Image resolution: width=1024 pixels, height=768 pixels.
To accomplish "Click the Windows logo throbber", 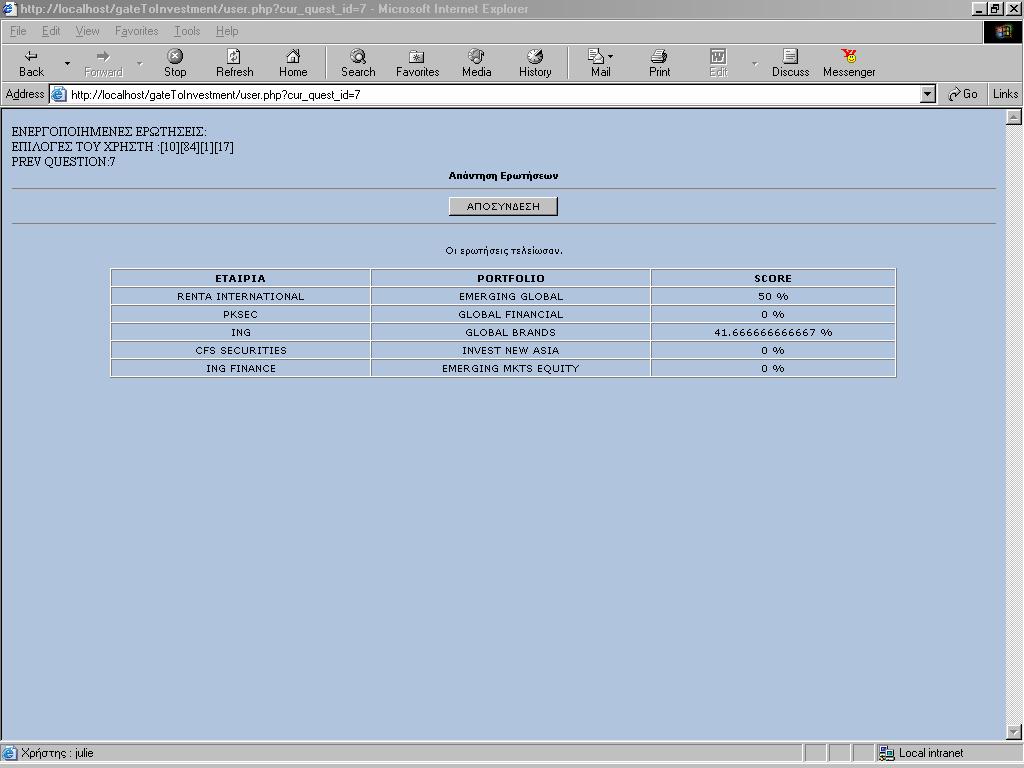I will tap(1002, 31).
